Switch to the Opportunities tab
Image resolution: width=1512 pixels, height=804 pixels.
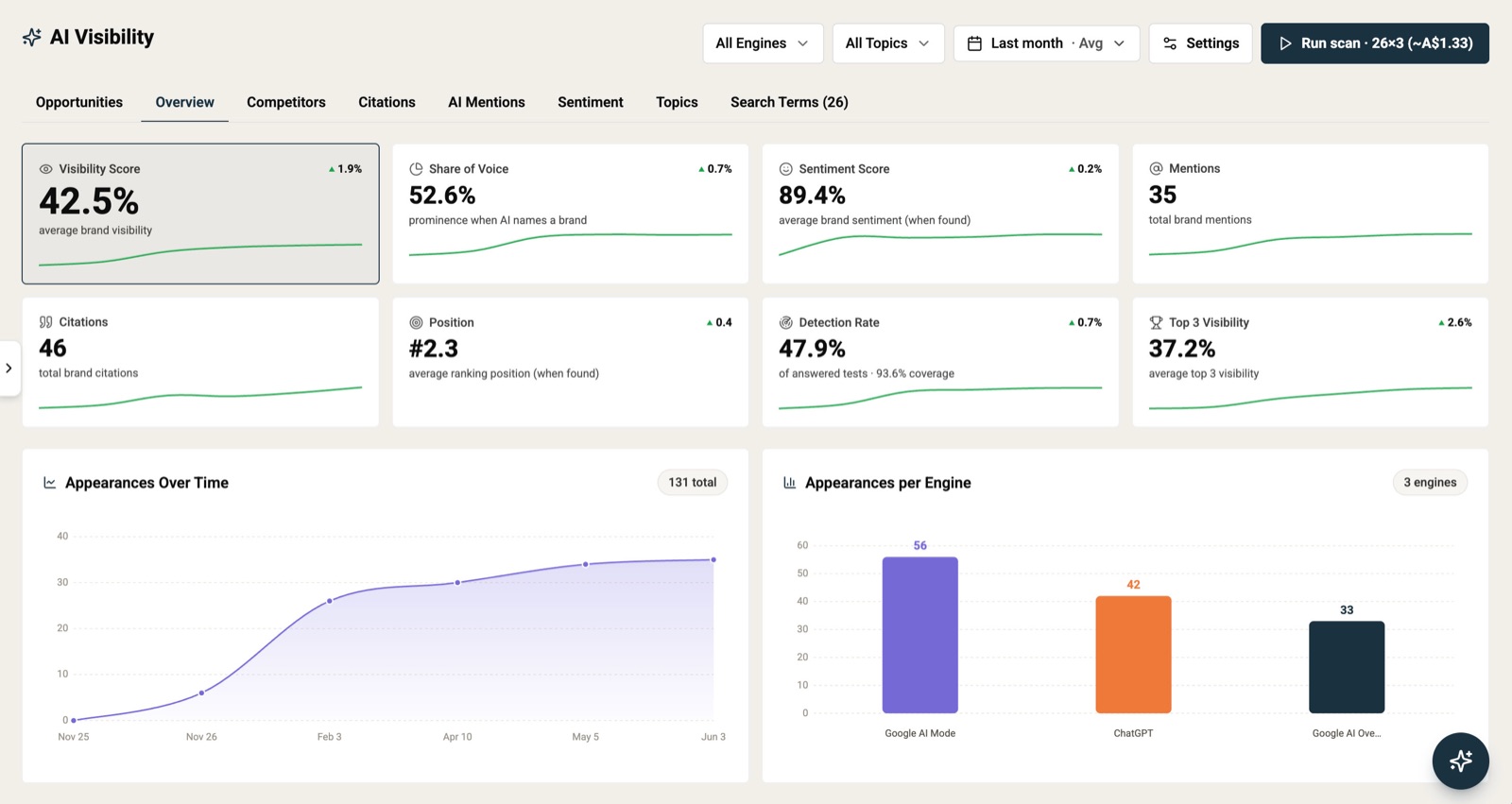pyautogui.click(x=79, y=102)
